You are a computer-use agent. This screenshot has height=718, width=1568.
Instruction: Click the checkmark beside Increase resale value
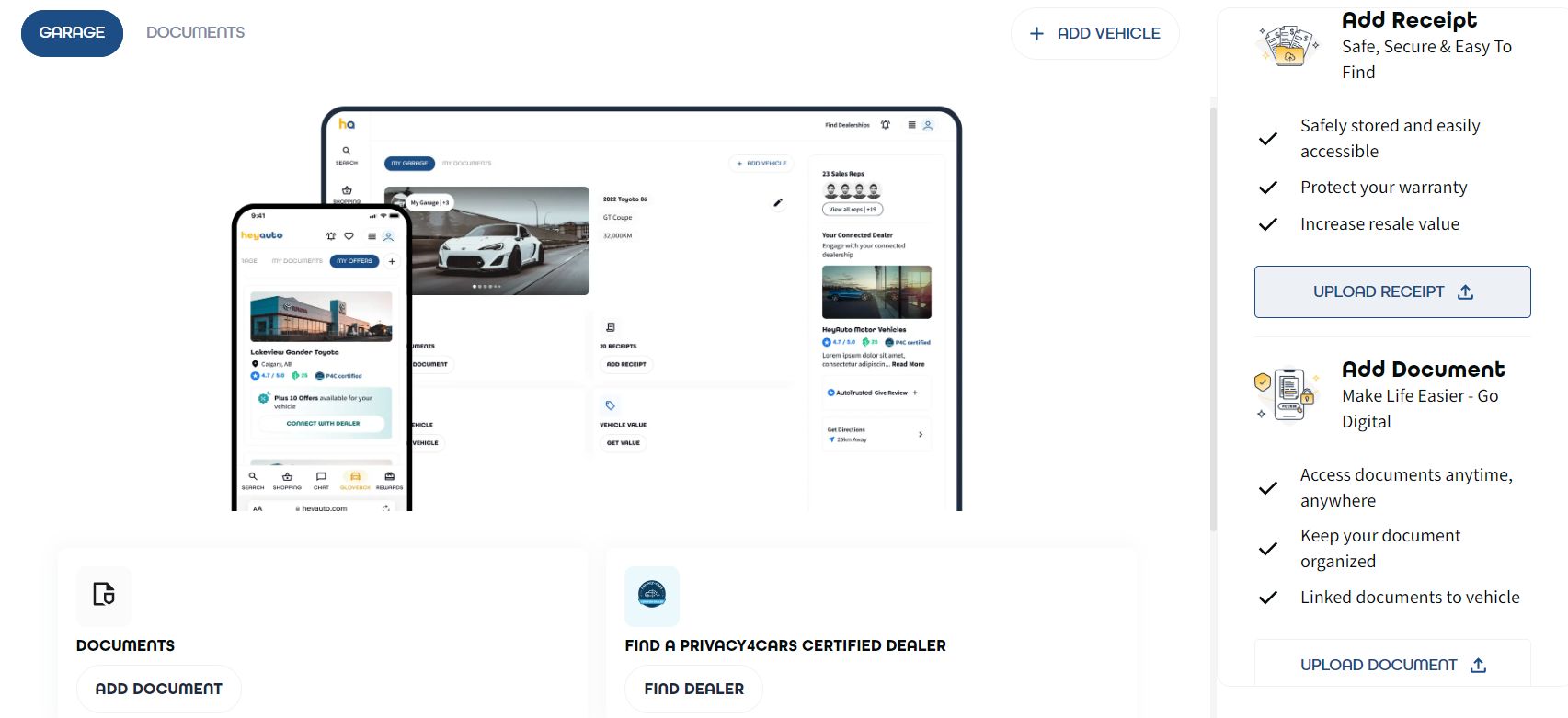(1268, 224)
